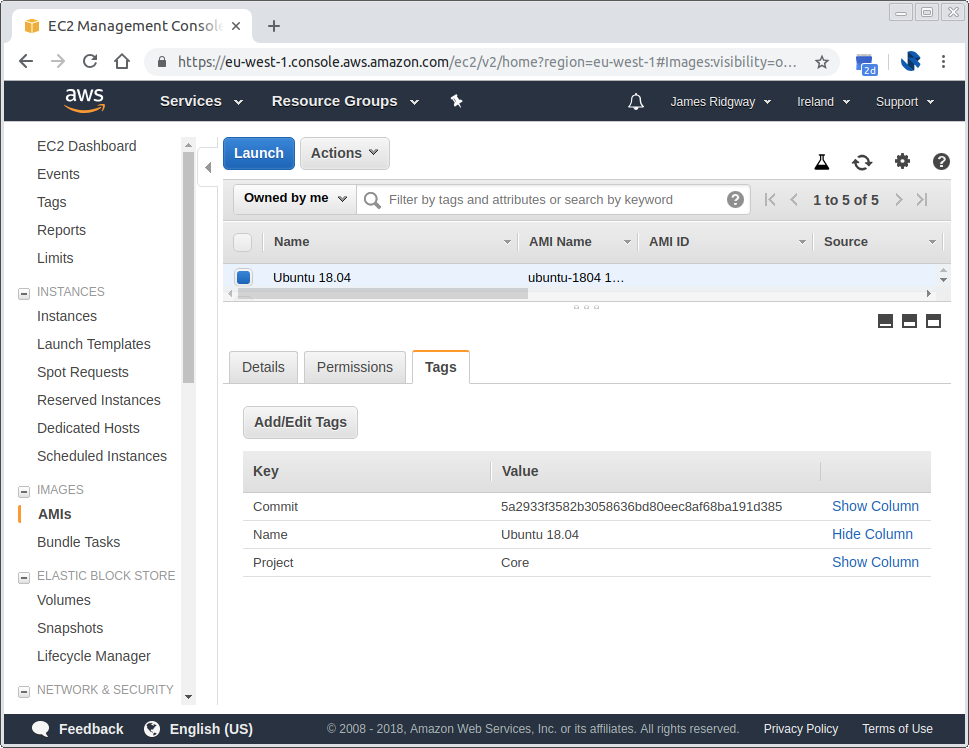Screen dimensions: 969x748
Task: Click the search filter help icon
Action: [735, 199]
